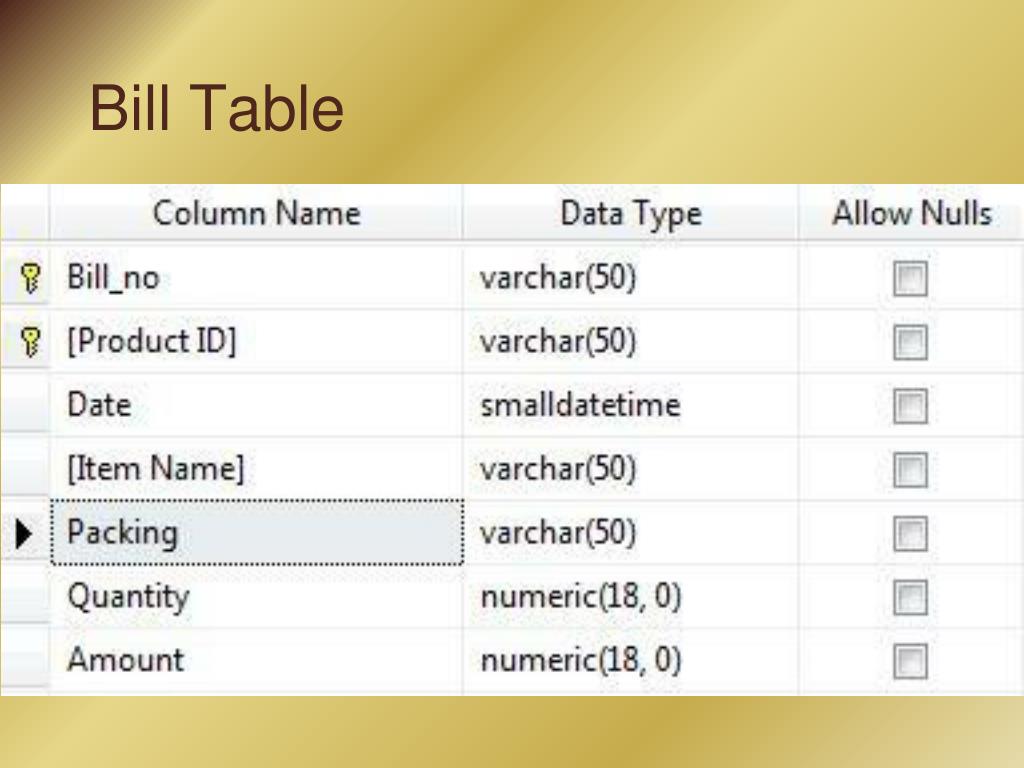Click the Allow Nulls column header

pyautogui.click(x=911, y=213)
